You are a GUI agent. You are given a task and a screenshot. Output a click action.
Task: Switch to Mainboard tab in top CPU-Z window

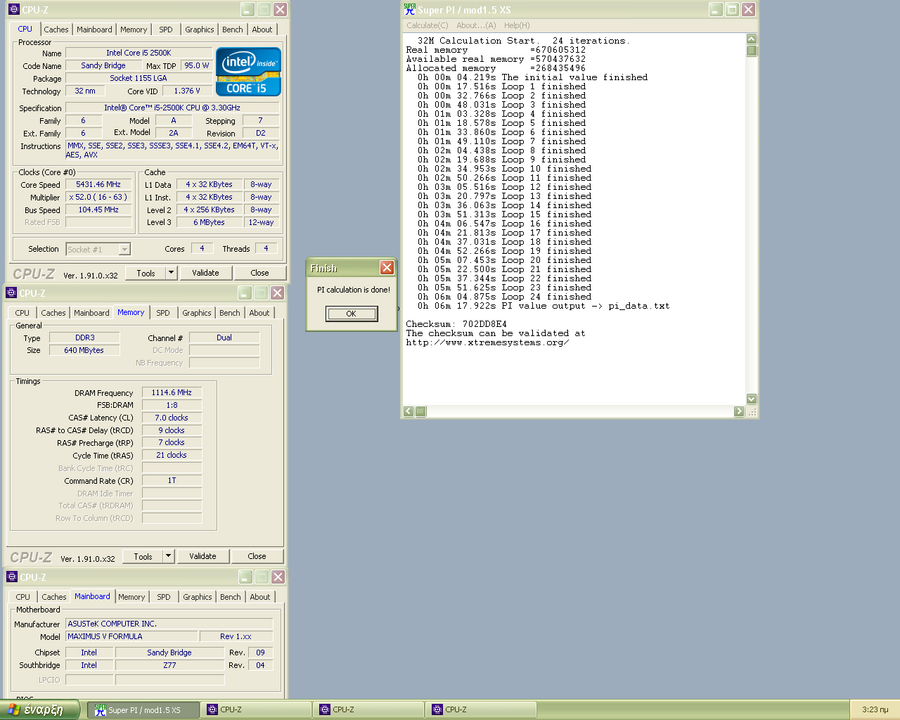click(94, 29)
